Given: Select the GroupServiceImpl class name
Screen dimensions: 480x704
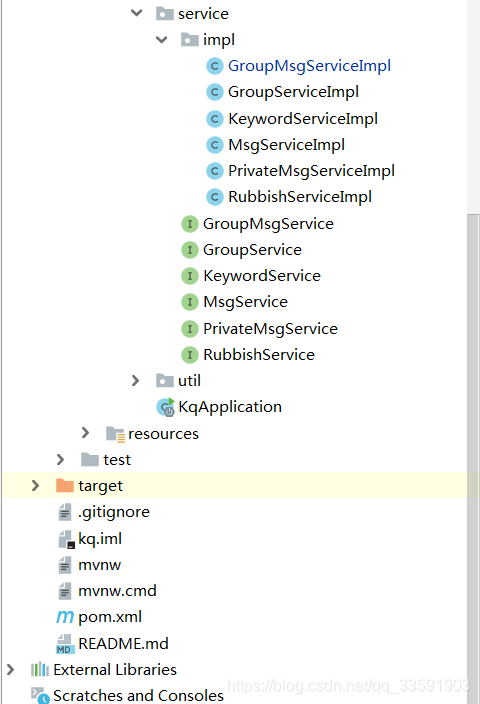Looking at the screenshot, I should point(293,92).
